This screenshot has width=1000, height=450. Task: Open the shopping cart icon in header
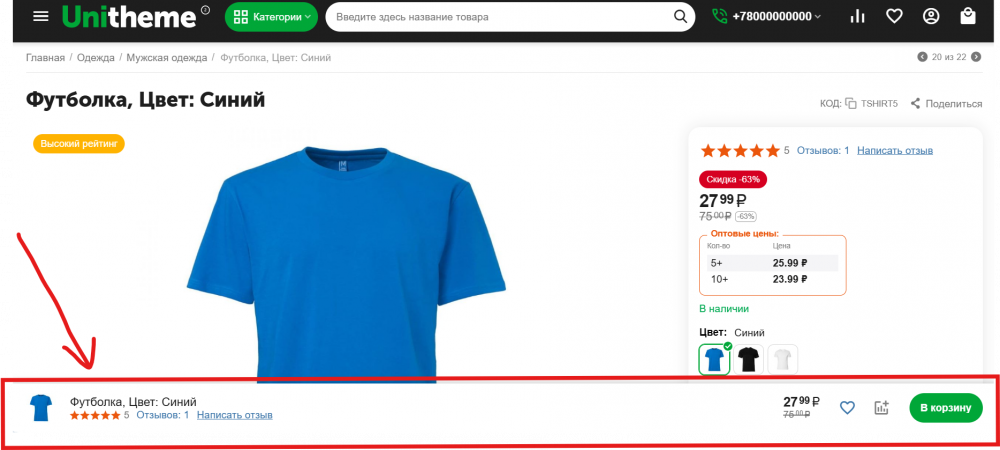967,17
